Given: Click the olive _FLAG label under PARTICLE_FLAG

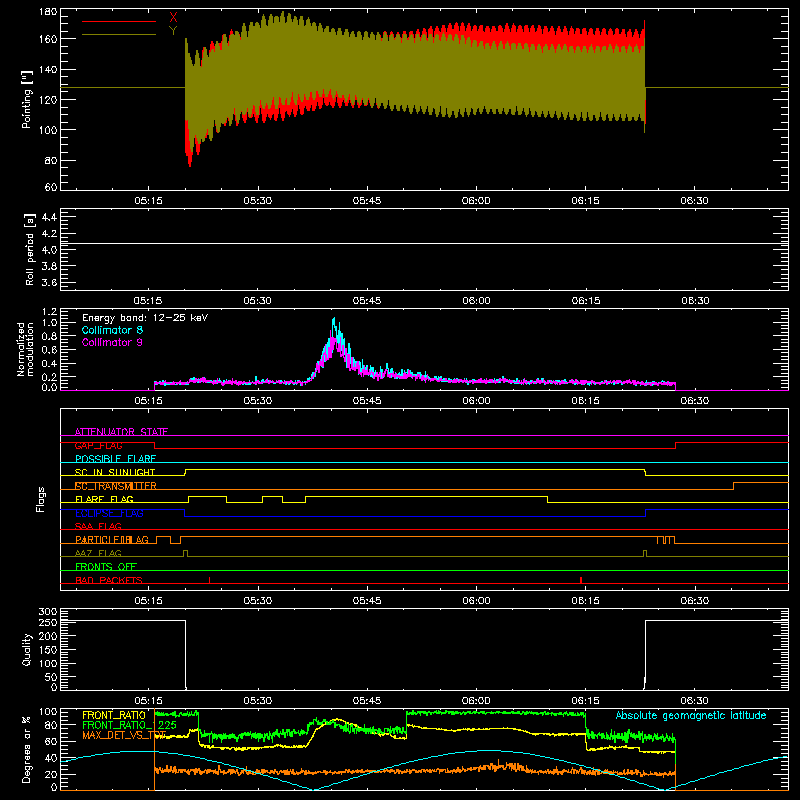Looking at the screenshot, I should coord(98,553).
